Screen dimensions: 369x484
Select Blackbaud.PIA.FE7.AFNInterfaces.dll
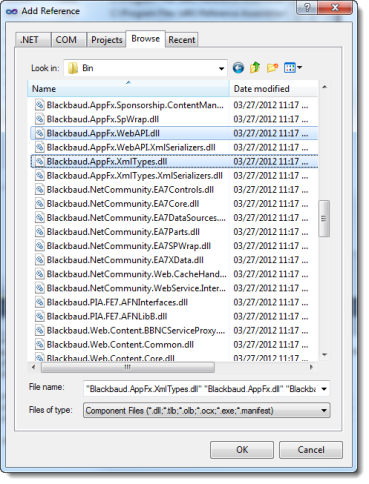point(117,302)
